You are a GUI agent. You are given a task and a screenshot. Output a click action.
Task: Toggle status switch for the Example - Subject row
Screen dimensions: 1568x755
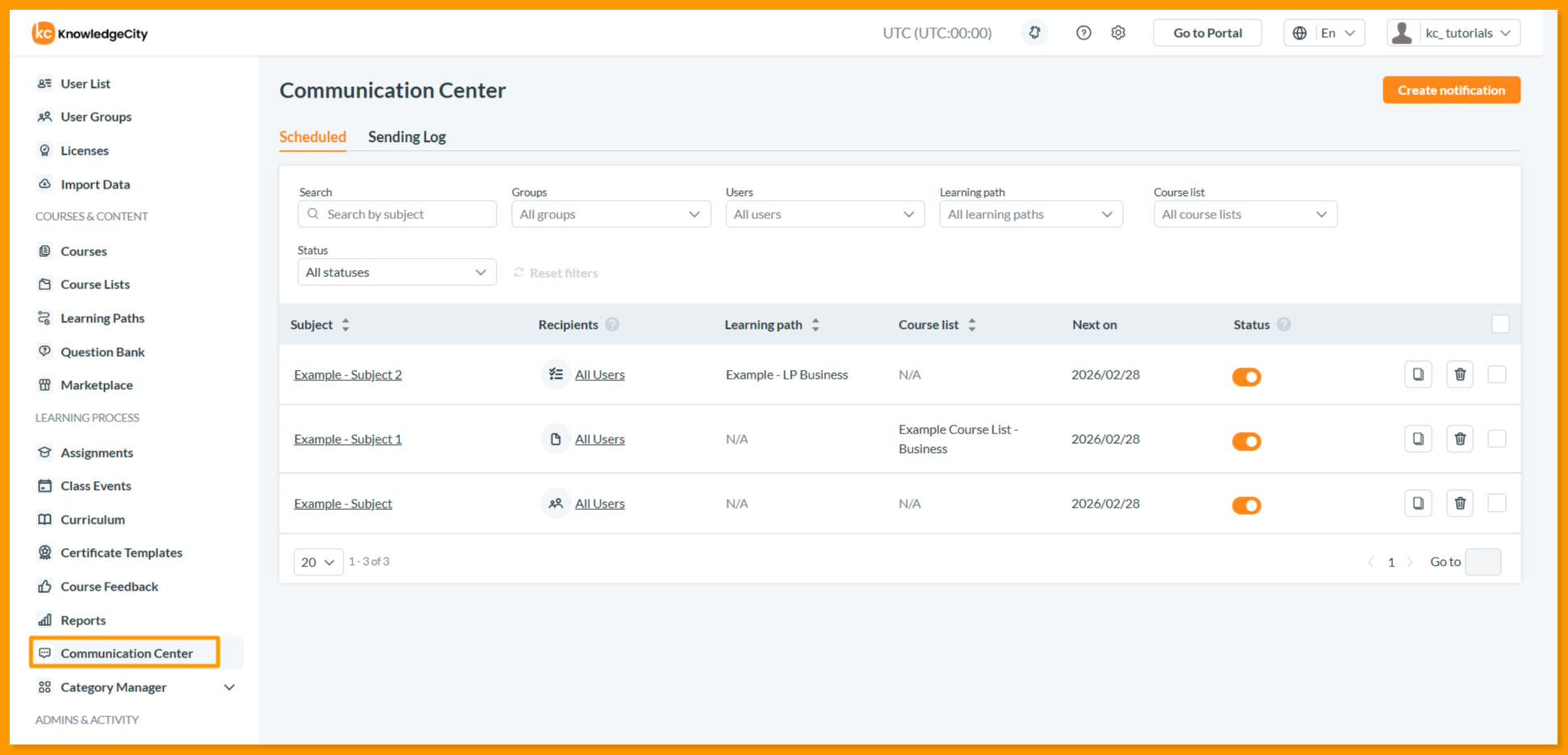tap(1246, 505)
